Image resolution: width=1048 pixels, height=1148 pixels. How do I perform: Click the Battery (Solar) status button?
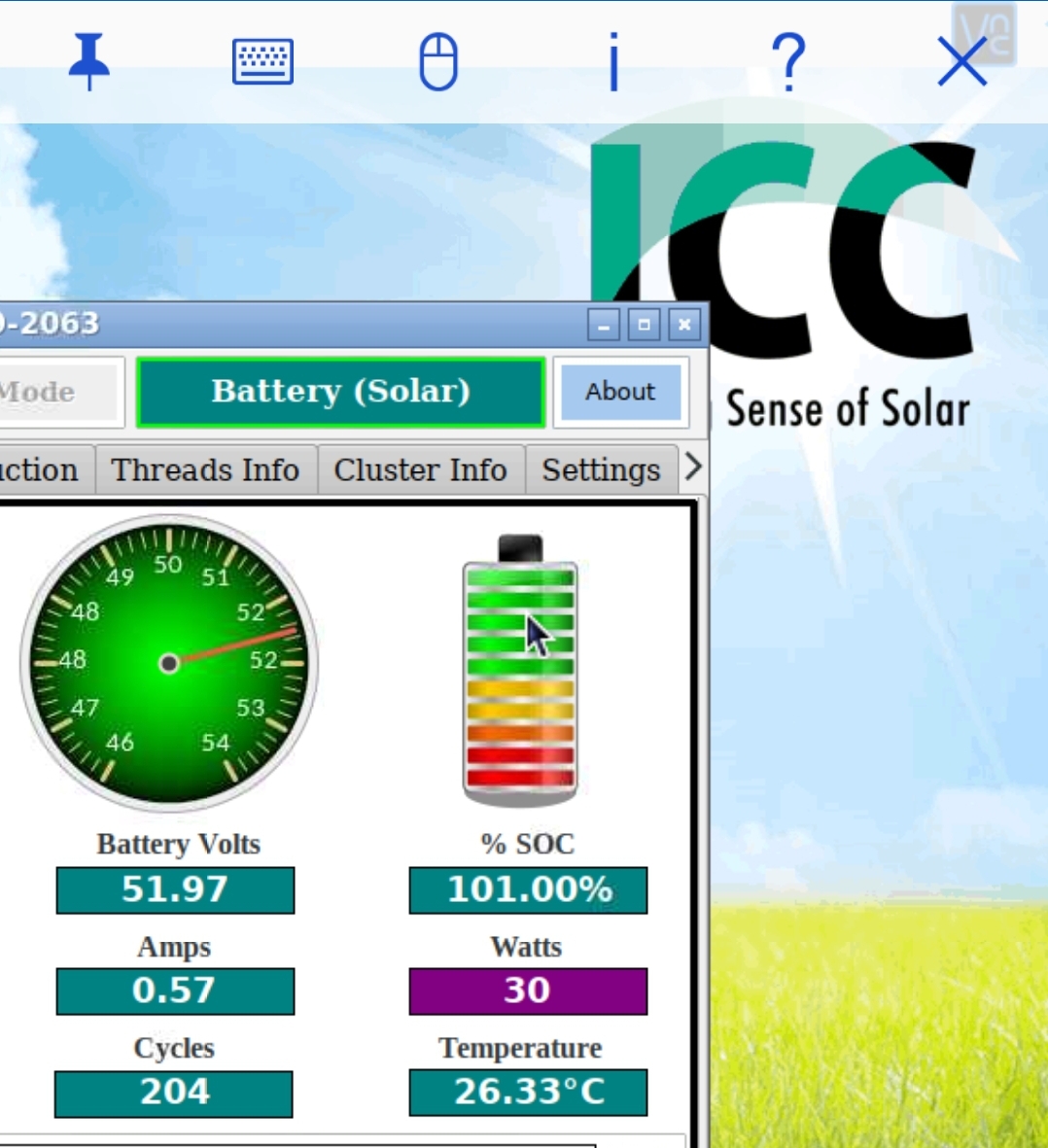point(340,391)
